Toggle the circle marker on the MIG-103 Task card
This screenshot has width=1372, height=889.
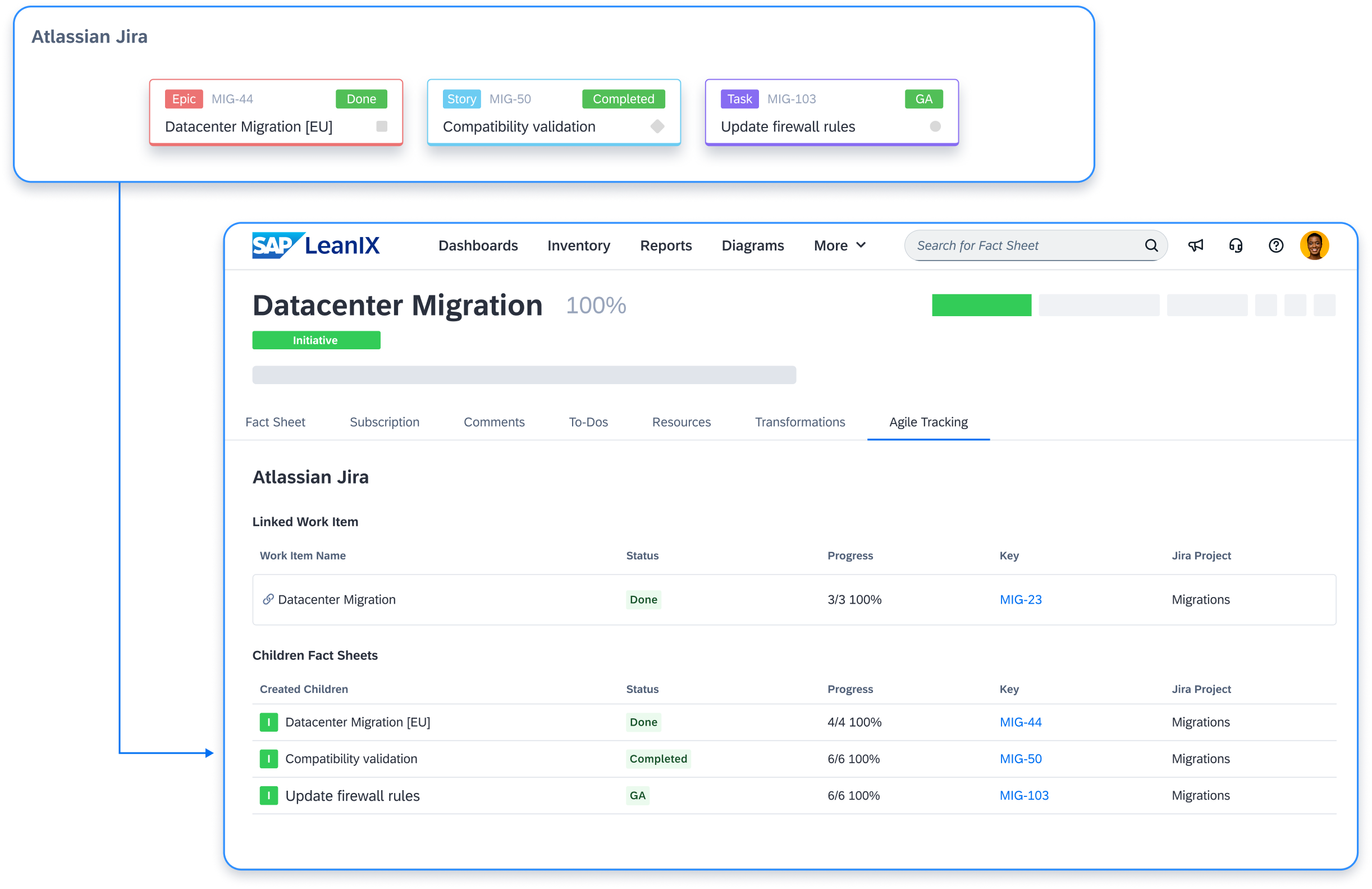point(934,126)
